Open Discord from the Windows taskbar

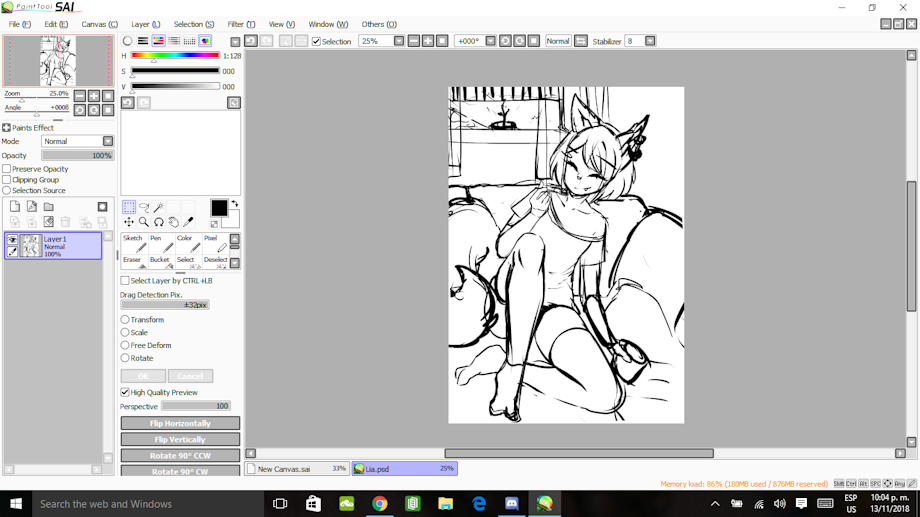point(512,504)
